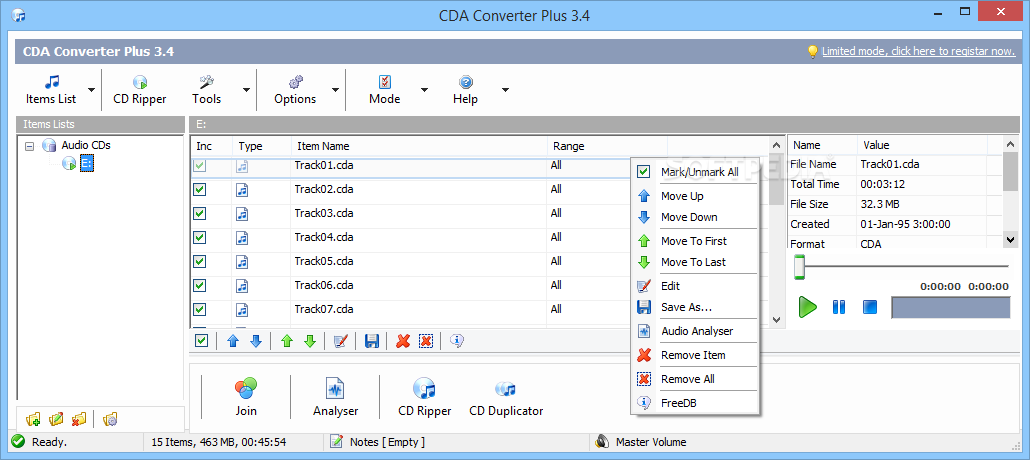This screenshot has height=460, width=1030.
Task: Click list settings folder gear icon
Action: point(110,419)
